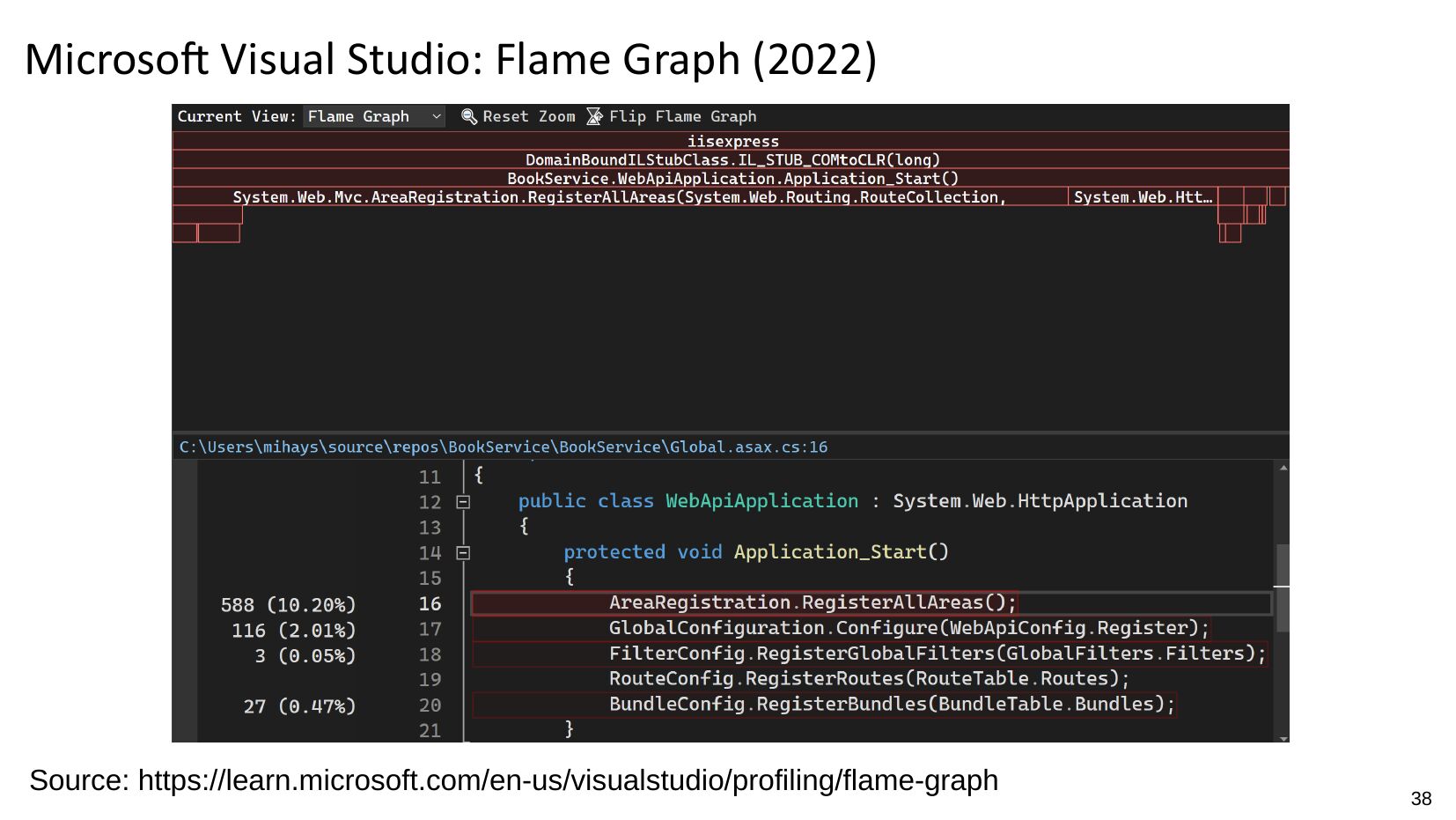
Task: Click the GlobalConfiguration.Configure code line
Action: (908, 628)
